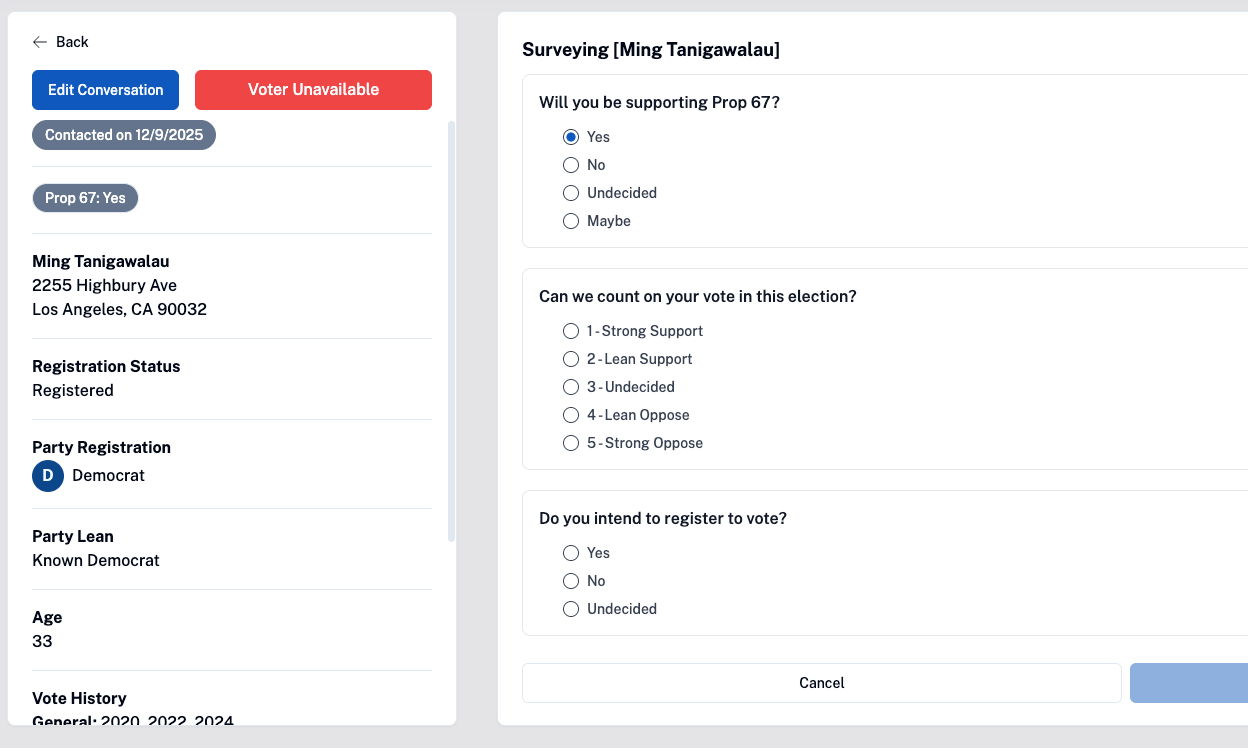Open Edit Conversation

pos(105,90)
